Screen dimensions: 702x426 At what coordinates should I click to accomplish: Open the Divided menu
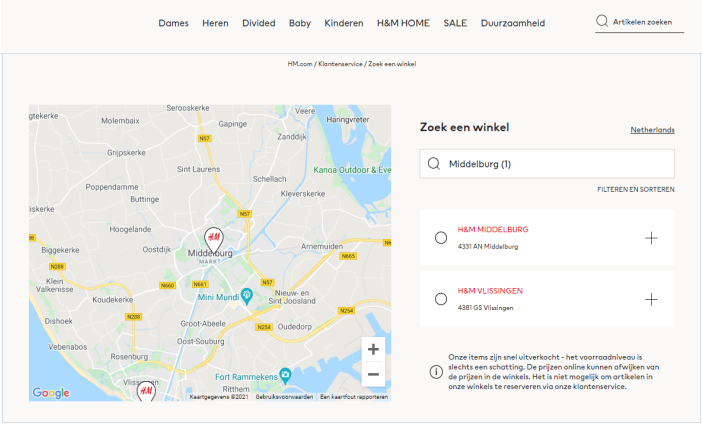(x=259, y=23)
